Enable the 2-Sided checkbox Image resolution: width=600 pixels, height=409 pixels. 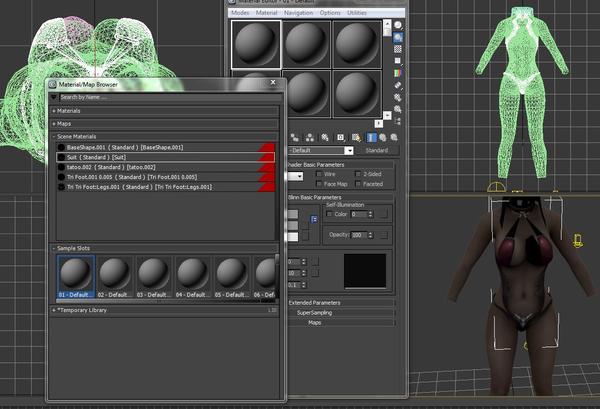pyautogui.click(x=358, y=174)
